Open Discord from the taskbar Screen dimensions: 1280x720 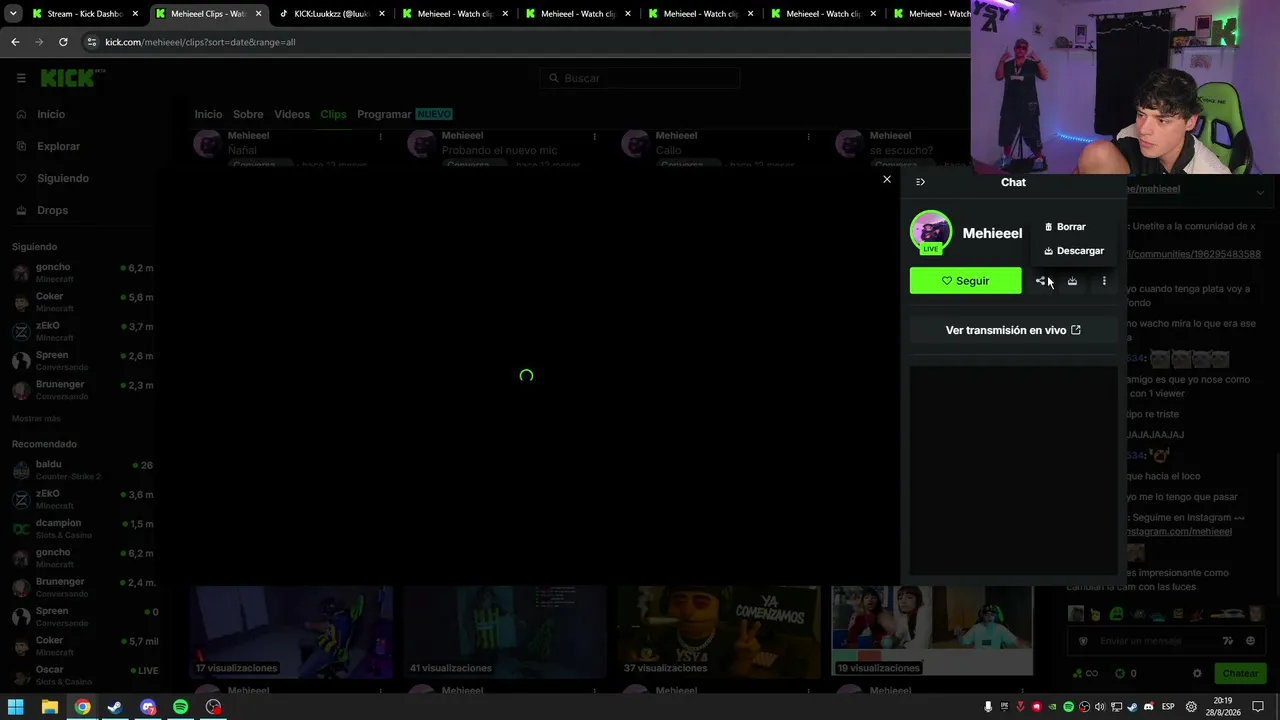(x=148, y=707)
